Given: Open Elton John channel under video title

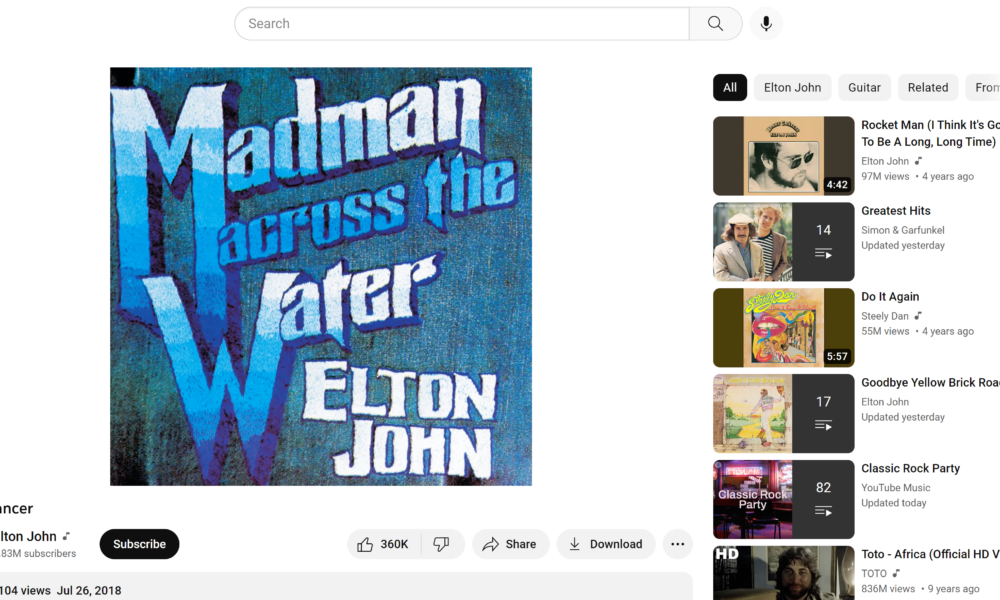Looking at the screenshot, I should tap(28, 536).
